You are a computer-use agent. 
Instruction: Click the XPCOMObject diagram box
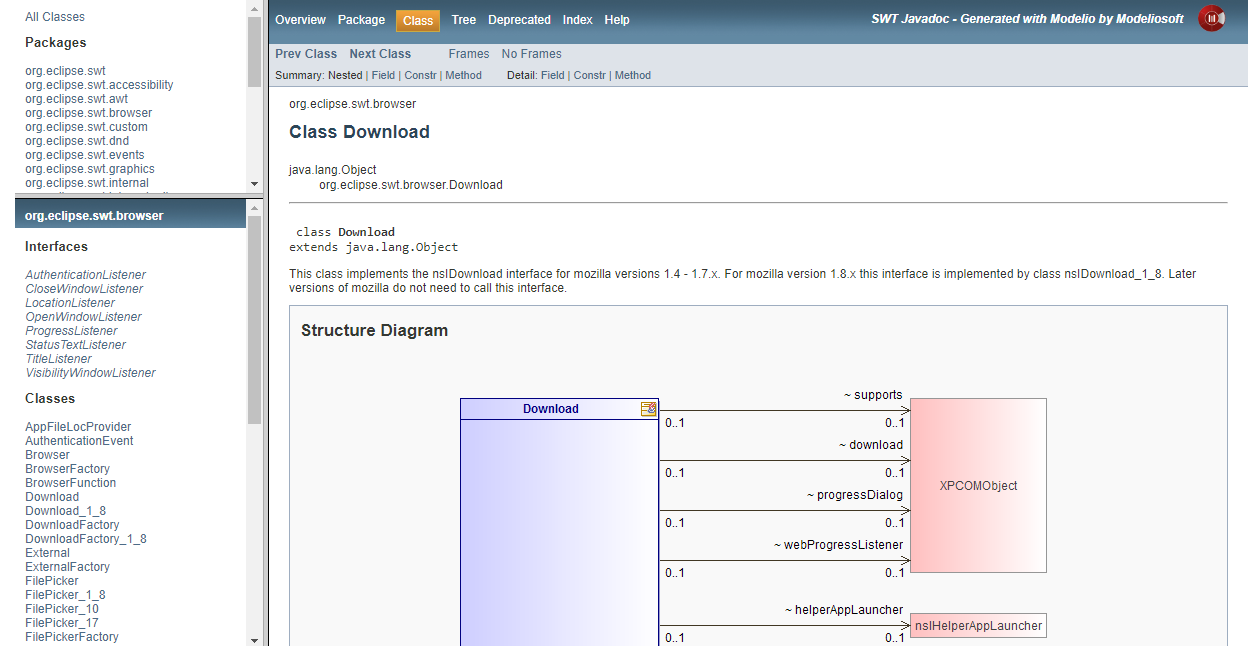coord(978,486)
